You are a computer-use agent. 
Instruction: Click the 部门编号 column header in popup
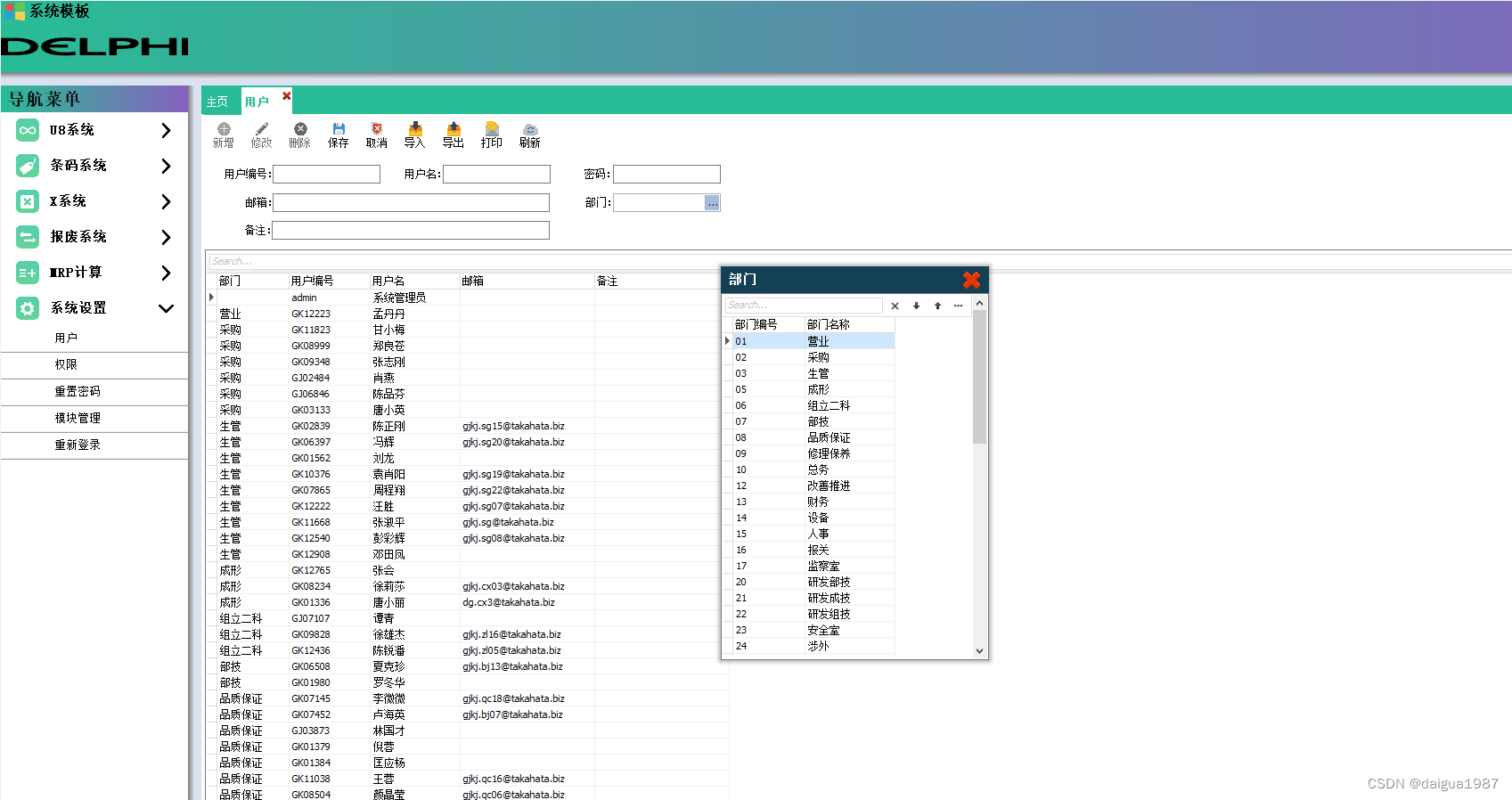click(x=768, y=324)
